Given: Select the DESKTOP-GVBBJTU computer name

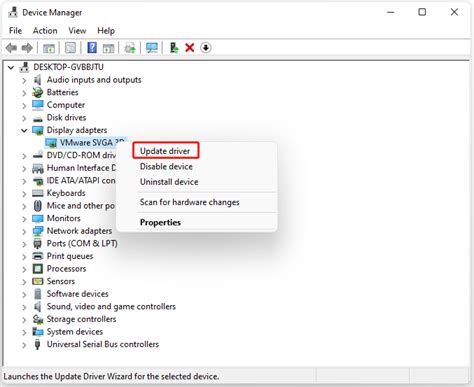Looking at the screenshot, I should click(69, 67).
